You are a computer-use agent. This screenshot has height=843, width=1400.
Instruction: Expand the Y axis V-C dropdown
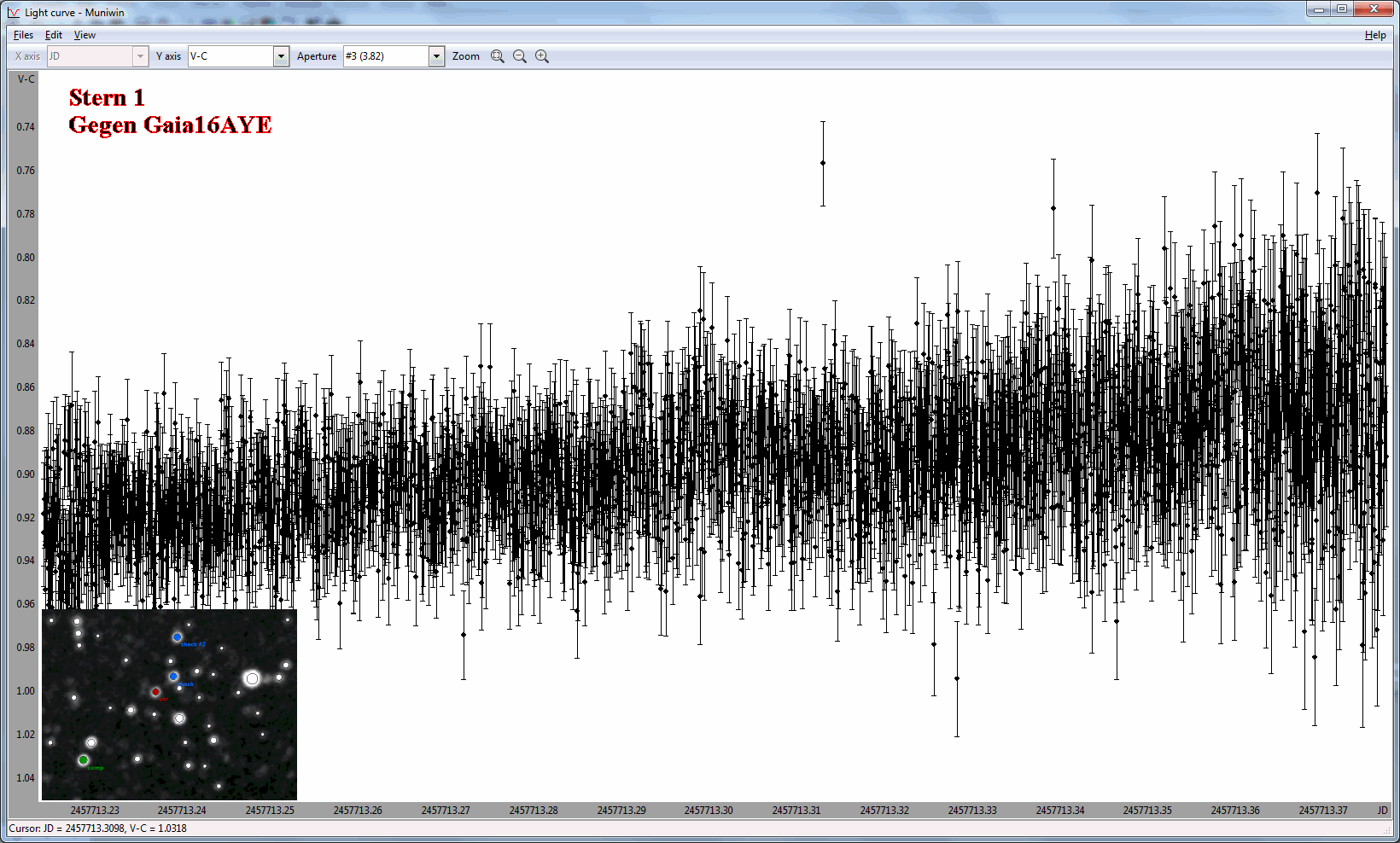pyautogui.click(x=281, y=56)
